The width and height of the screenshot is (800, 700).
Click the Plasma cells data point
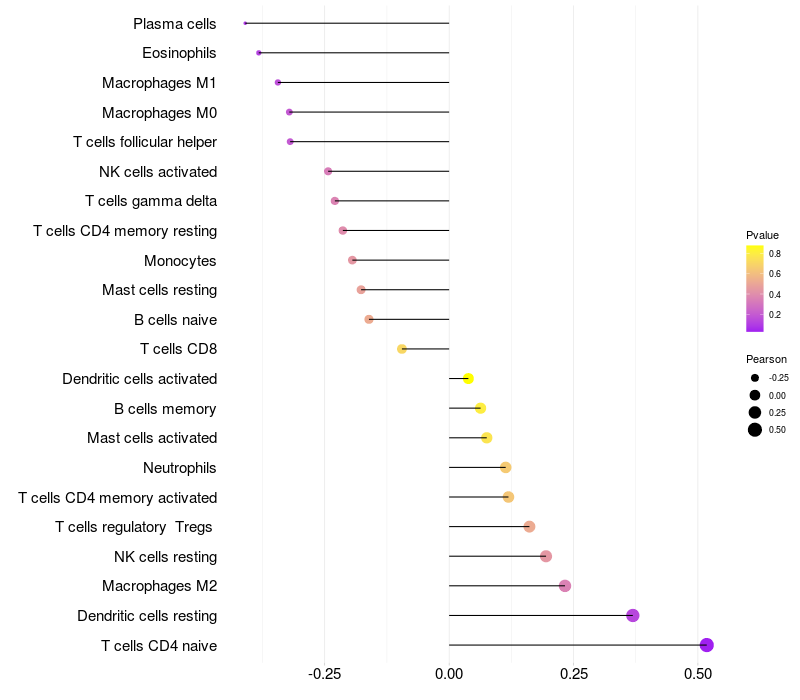coord(245,23)
